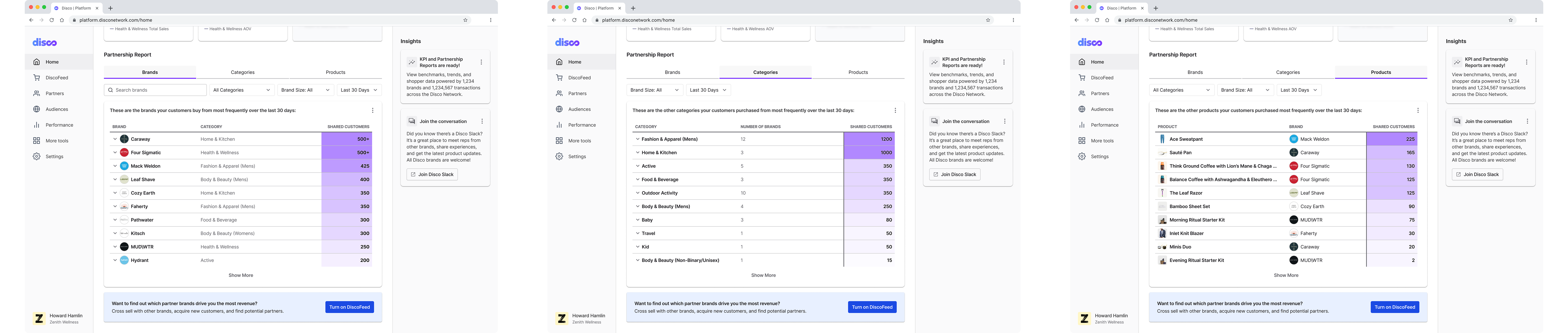Open the middle window's browser menu
Image resolution: width=1568 pixels, height=333 pixels.
(x=1013, y=20)
